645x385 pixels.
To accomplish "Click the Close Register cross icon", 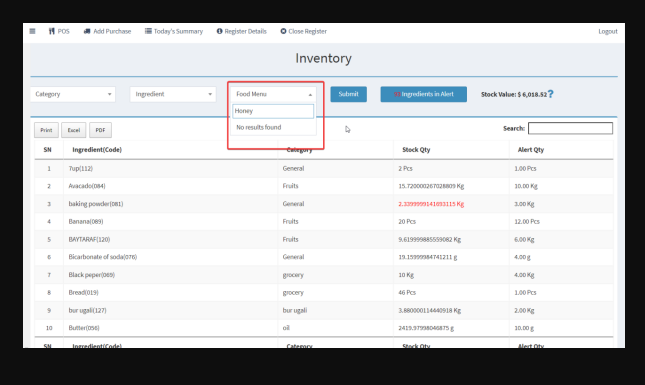I will tap(283, 31).
